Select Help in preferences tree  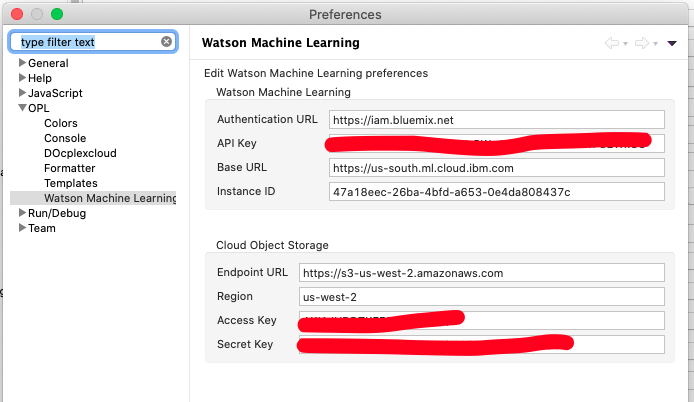pyautogui.click(x=40, y=78)
